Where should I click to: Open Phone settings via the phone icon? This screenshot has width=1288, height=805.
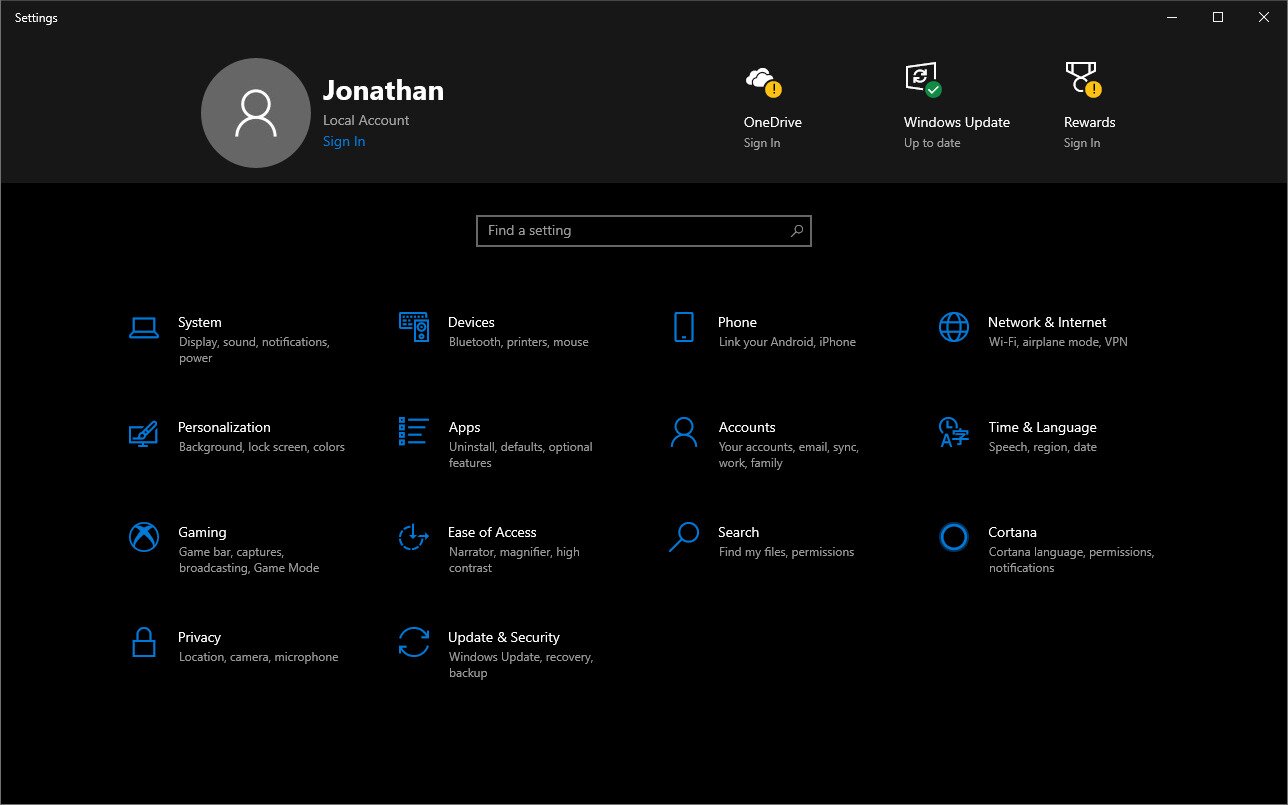pyautogui.click(x=684, y=327)
